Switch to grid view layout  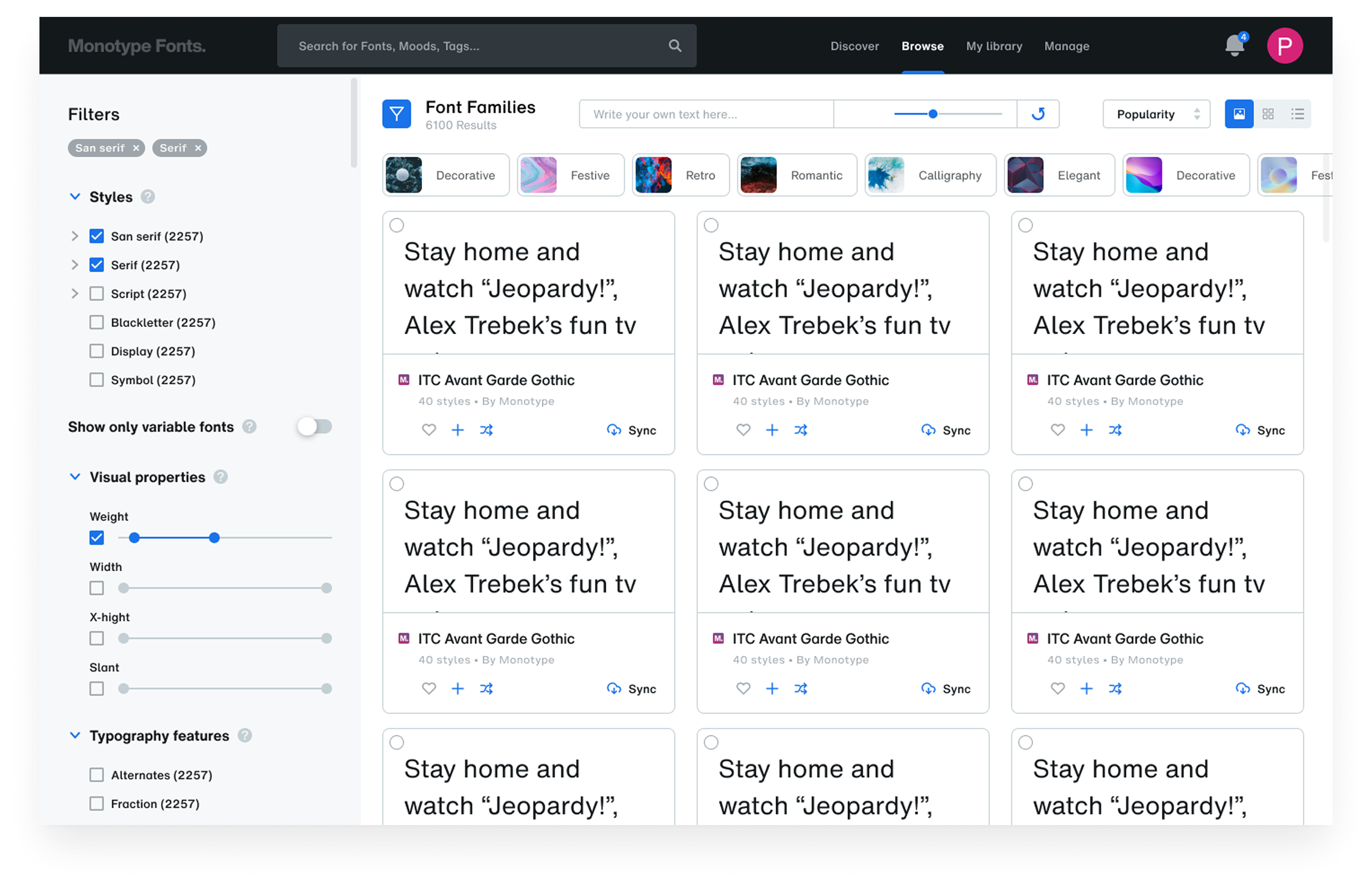1268,114
